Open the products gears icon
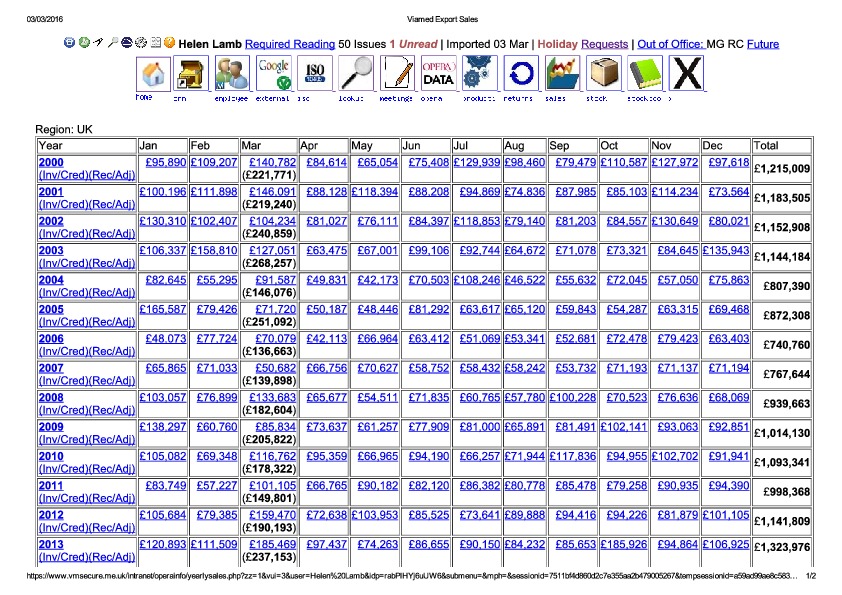 pyautogui.click(x=479, y=74)
